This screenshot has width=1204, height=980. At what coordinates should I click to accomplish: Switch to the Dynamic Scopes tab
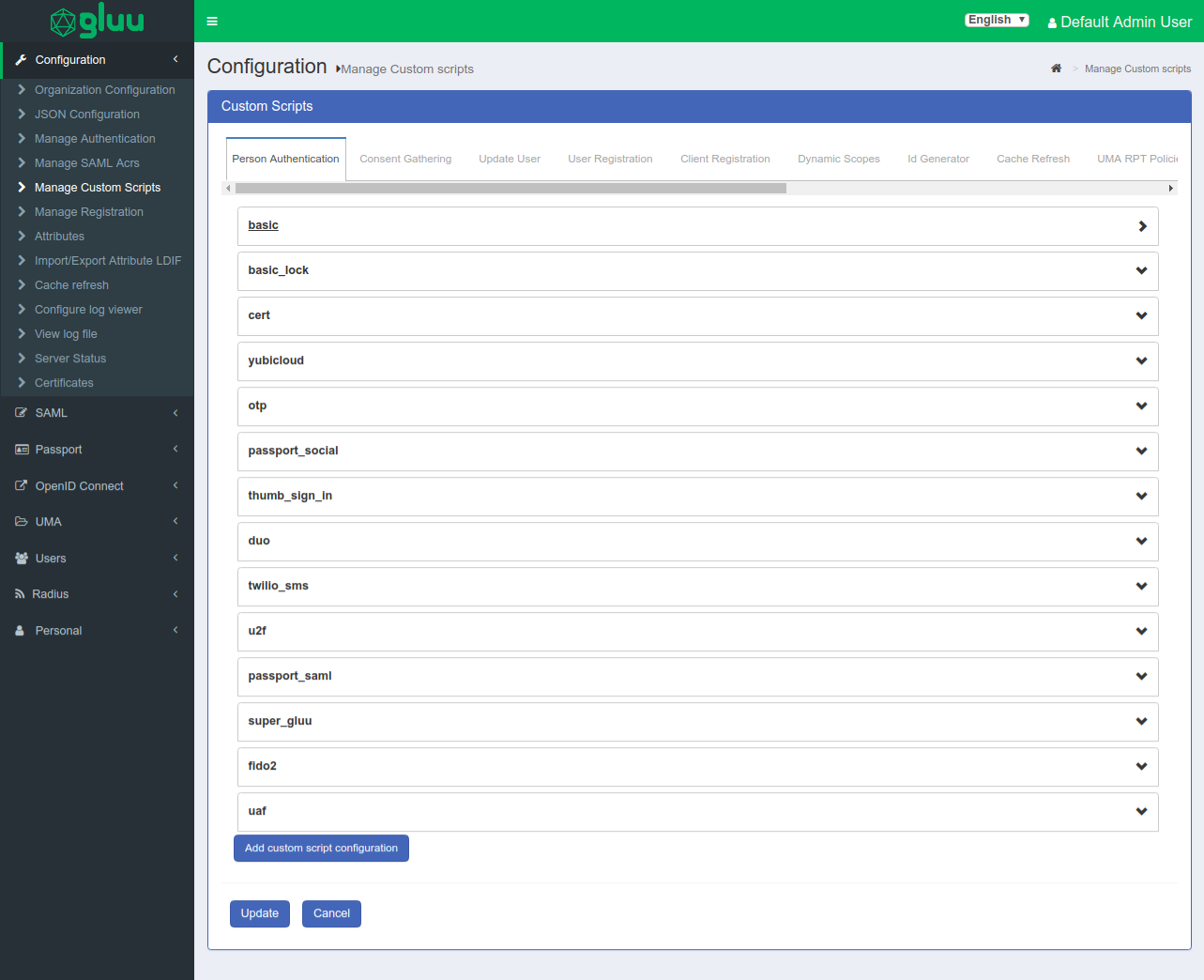pos(838,160)
